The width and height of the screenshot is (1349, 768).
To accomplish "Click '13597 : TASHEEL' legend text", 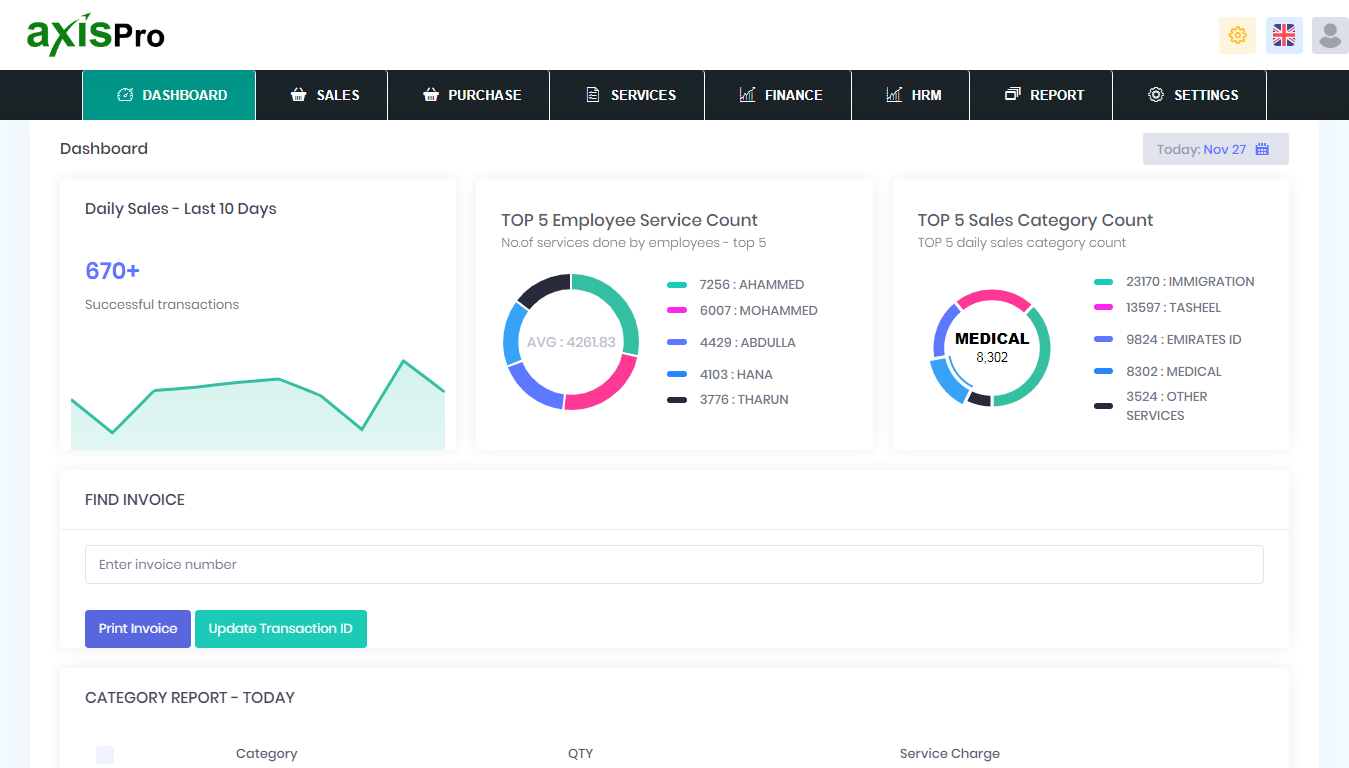I will [1173, 308].
